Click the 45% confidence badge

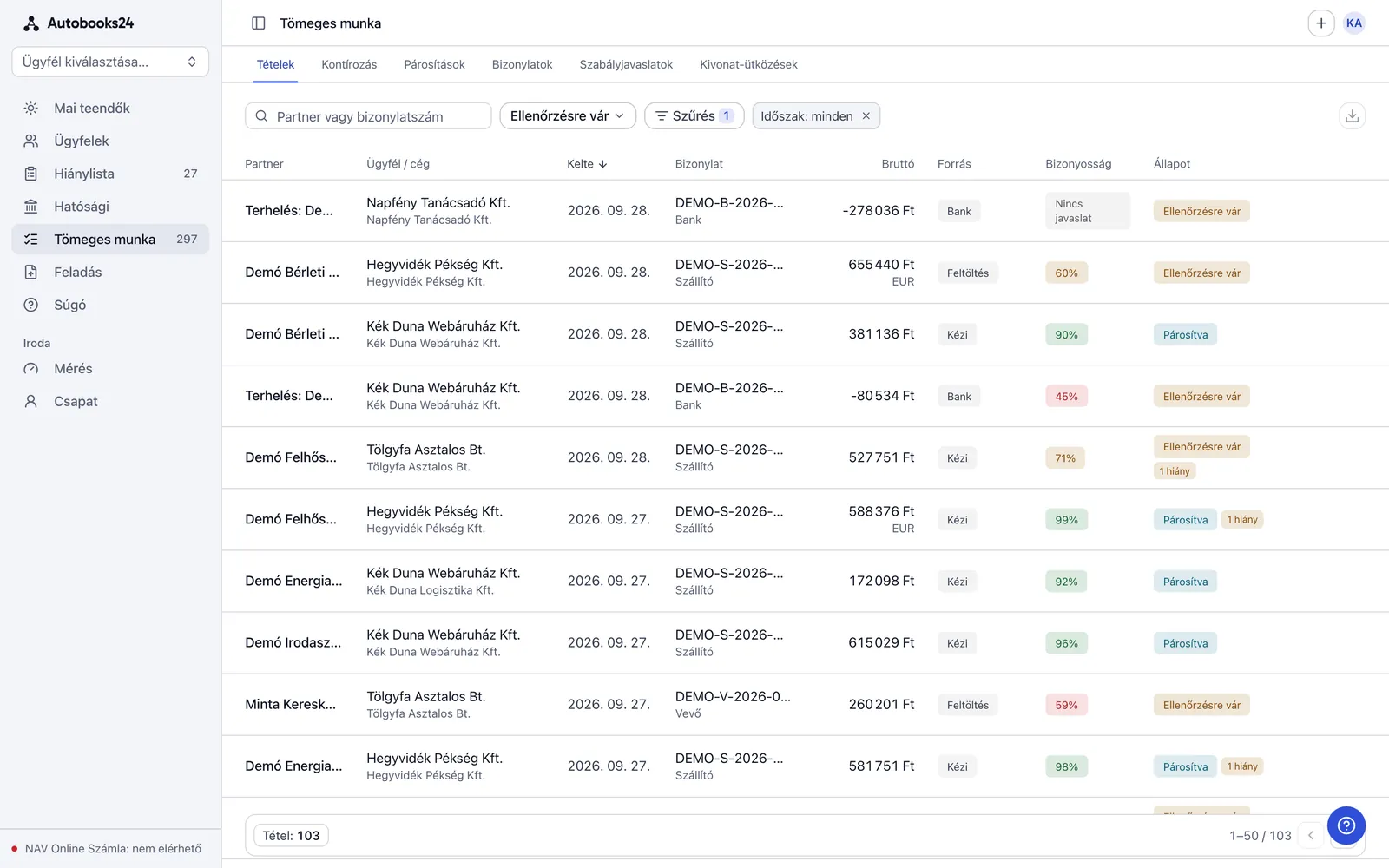[x=1066, y=396]
